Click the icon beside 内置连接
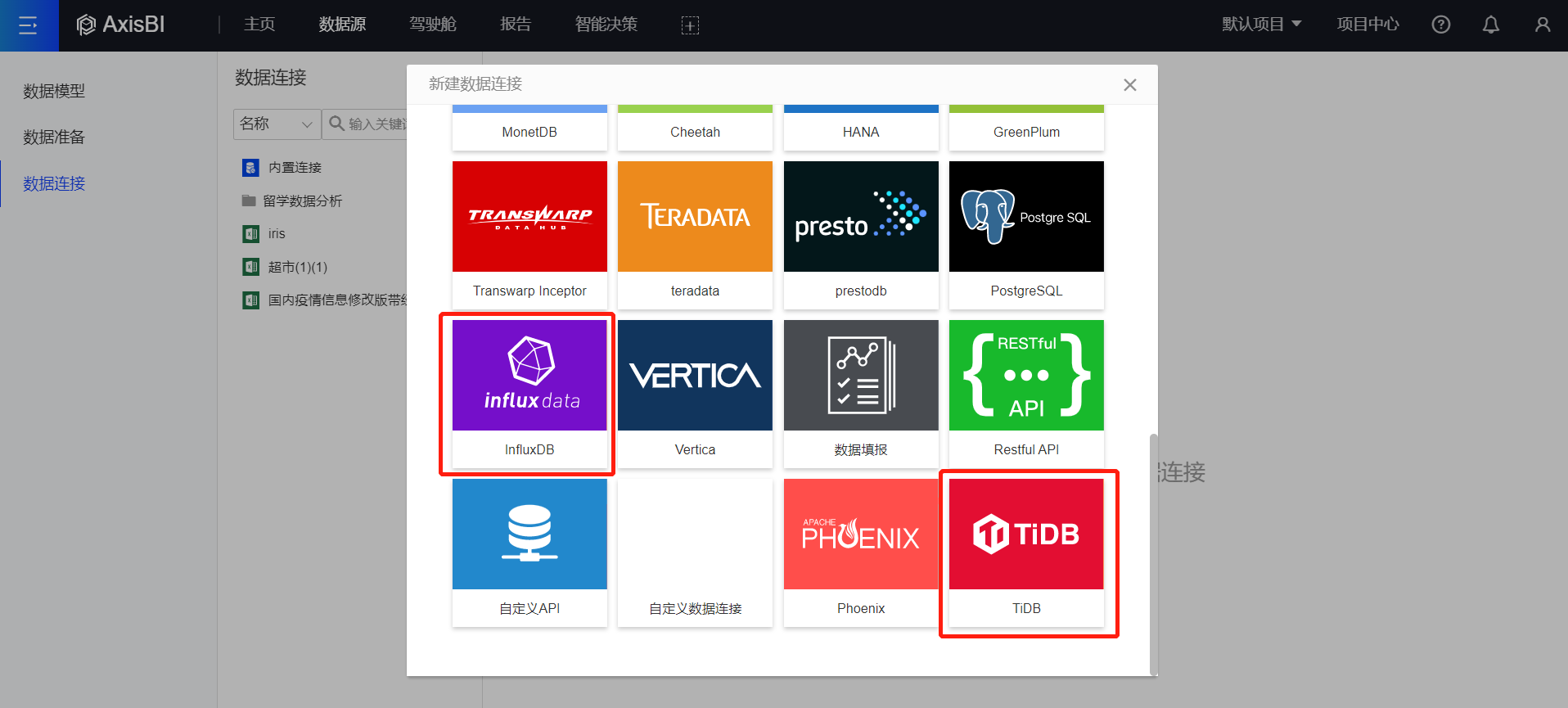This screenshot has width=1568, height=708. tap(251, 168)
